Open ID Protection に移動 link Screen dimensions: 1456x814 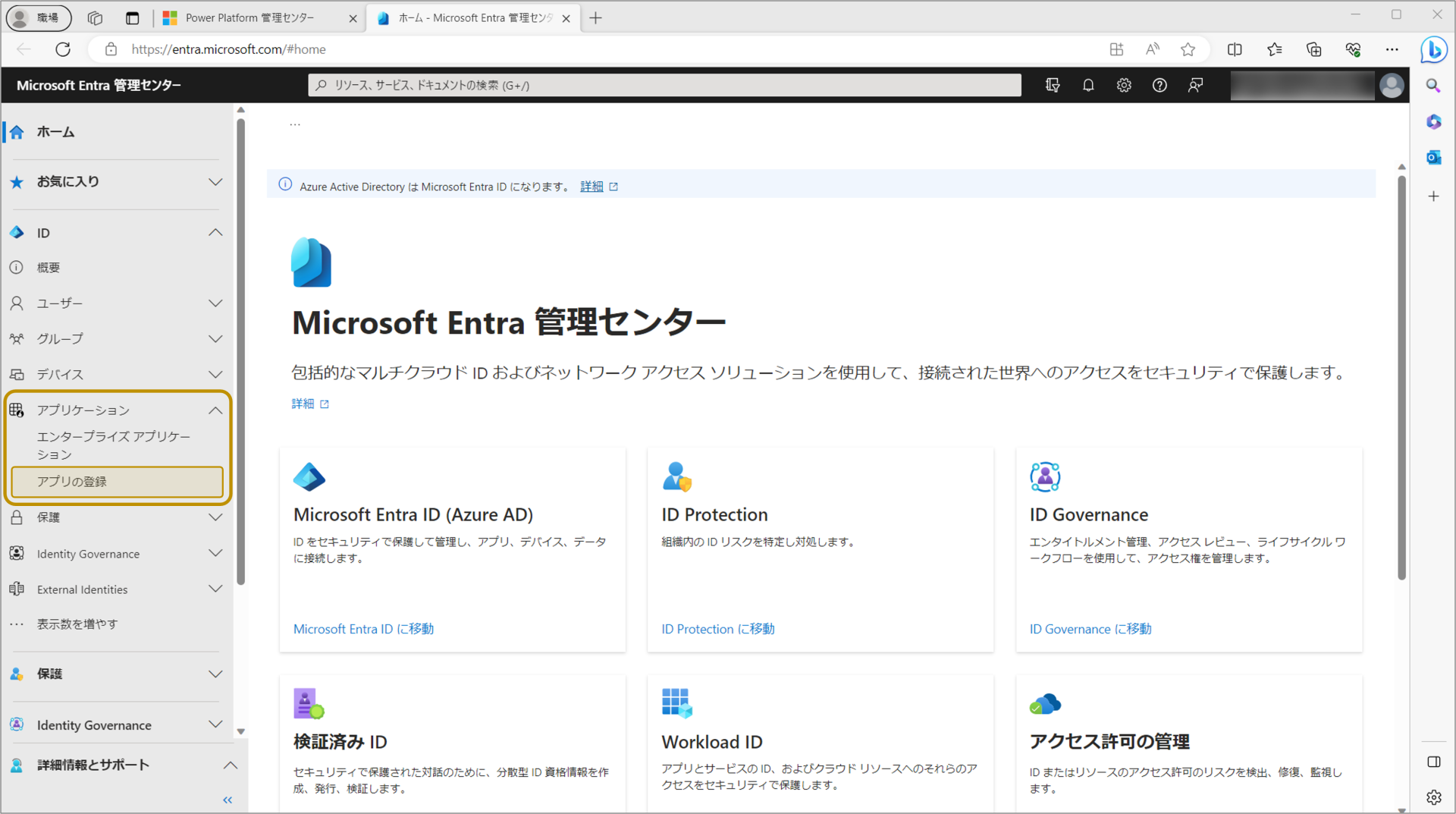coord(717,629)
